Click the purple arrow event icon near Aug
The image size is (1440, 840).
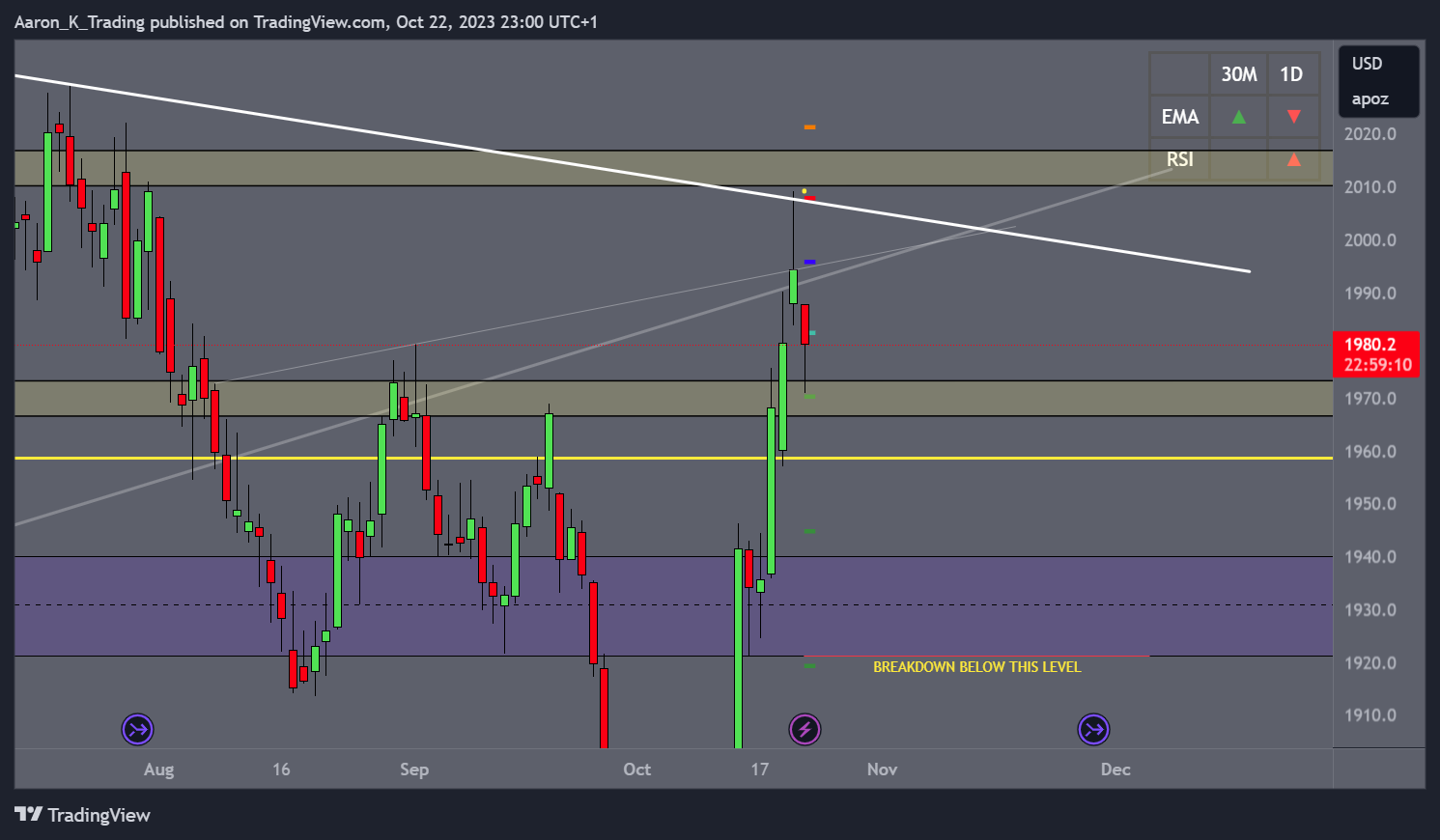coord(138,729)
